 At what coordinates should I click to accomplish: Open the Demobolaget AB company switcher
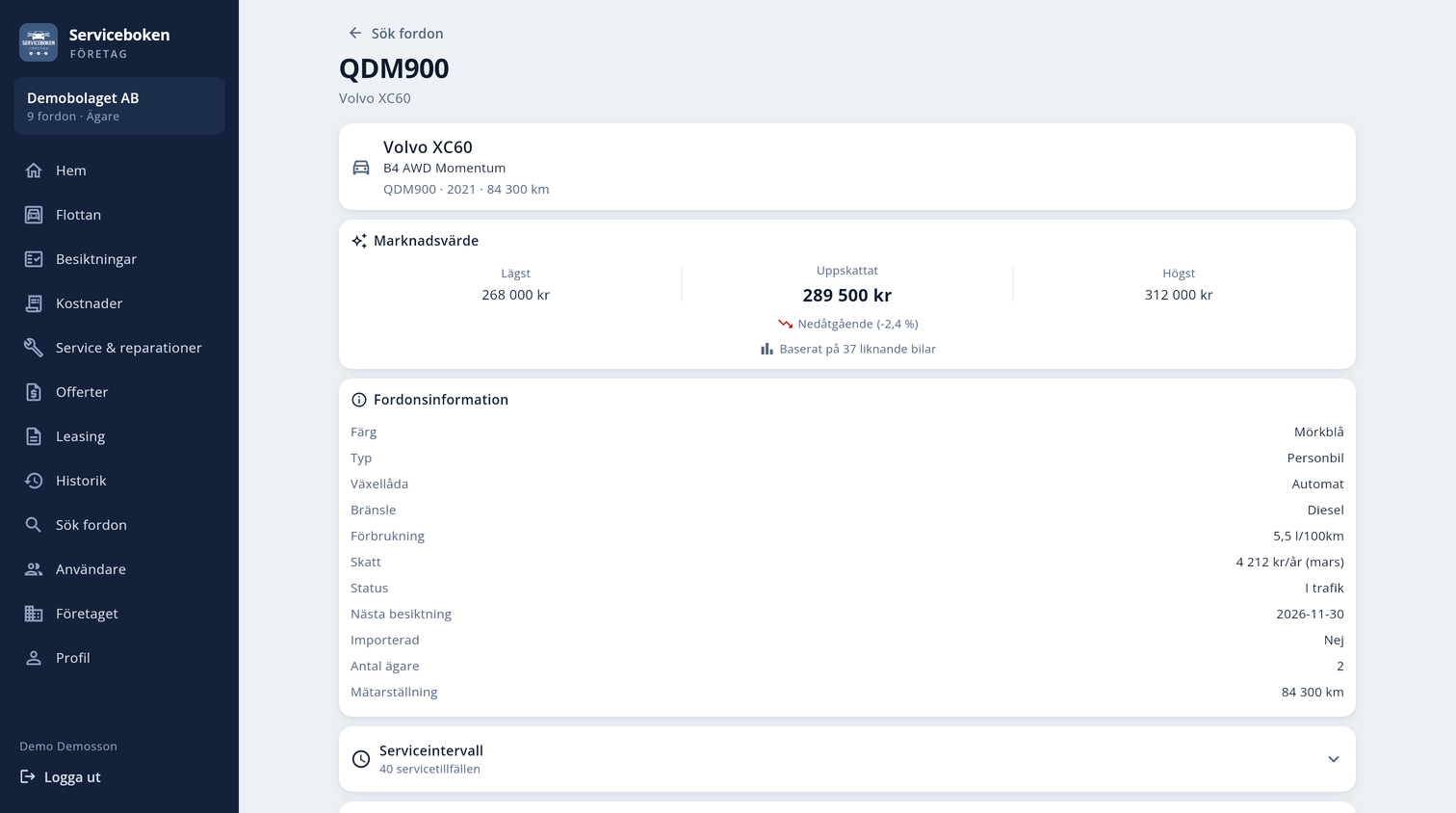tap(119, 106)
